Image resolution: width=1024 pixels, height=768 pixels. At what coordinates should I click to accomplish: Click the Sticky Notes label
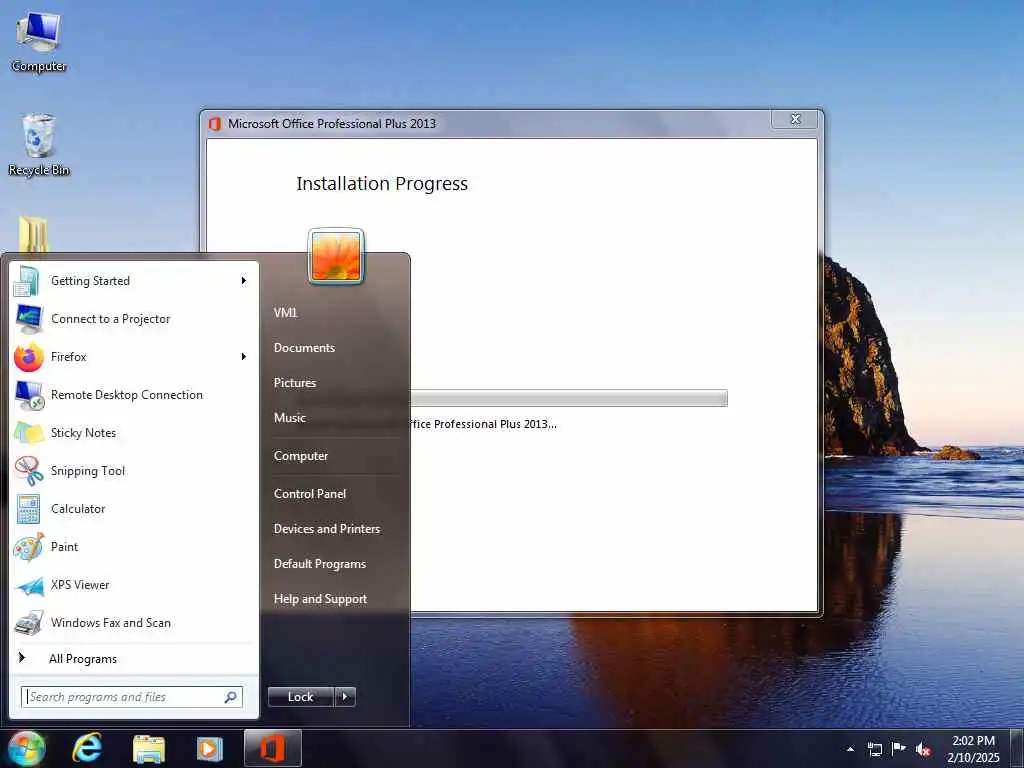pos(83,432)
